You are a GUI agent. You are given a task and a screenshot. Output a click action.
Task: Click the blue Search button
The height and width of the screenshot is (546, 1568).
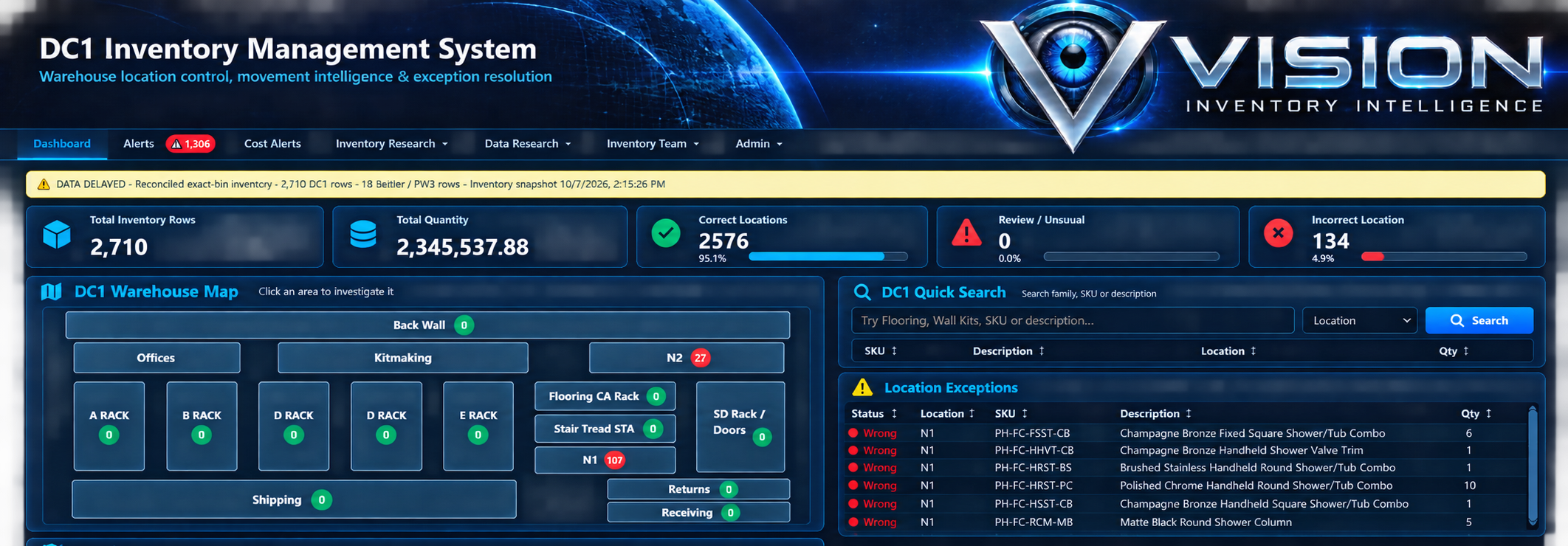click(x=1479, y=321)
